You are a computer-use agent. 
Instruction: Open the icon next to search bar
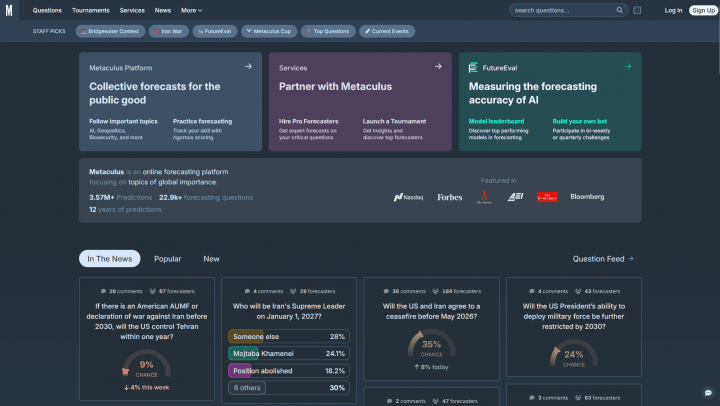638,10
